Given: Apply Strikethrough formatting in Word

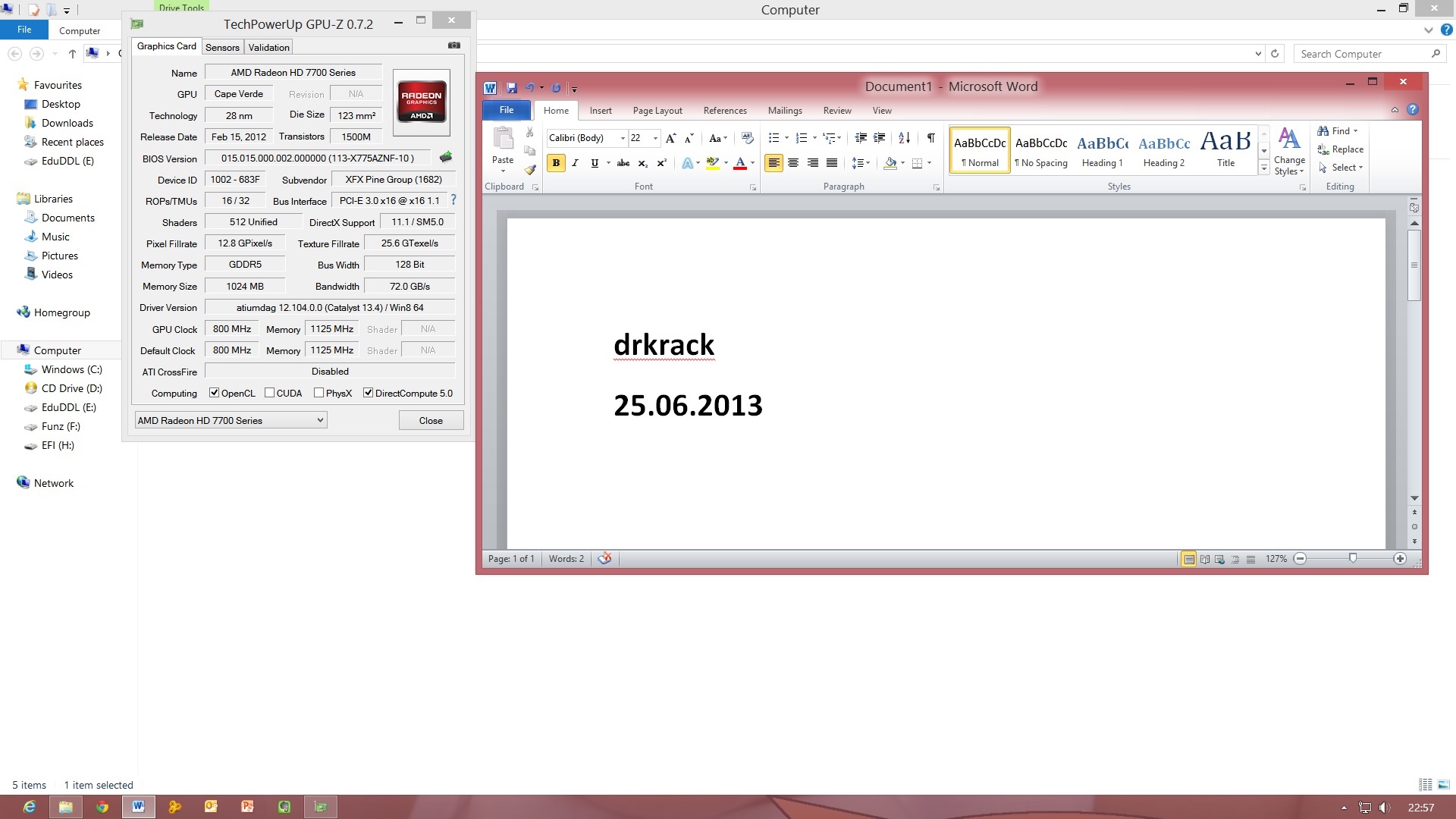Looking at the screenshot, I should point(623,163).
